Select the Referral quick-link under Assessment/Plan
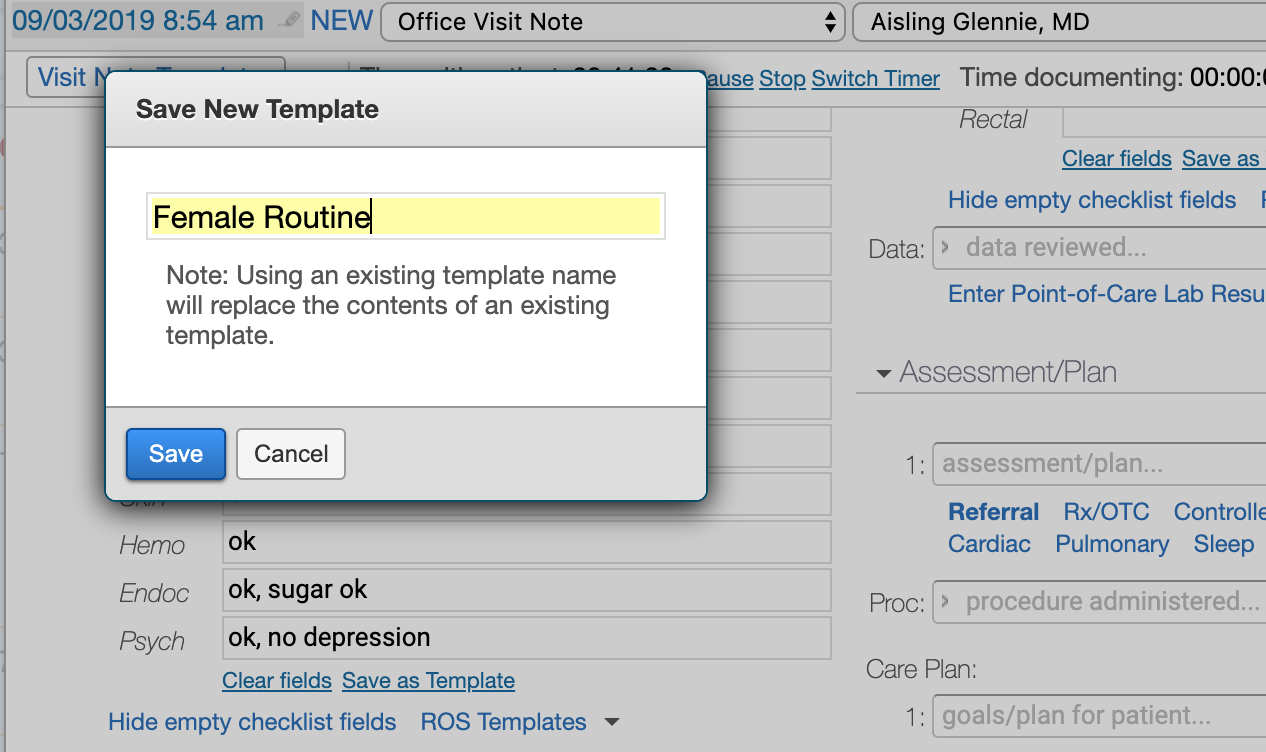Screen dimensions: 1266x752 993,511
